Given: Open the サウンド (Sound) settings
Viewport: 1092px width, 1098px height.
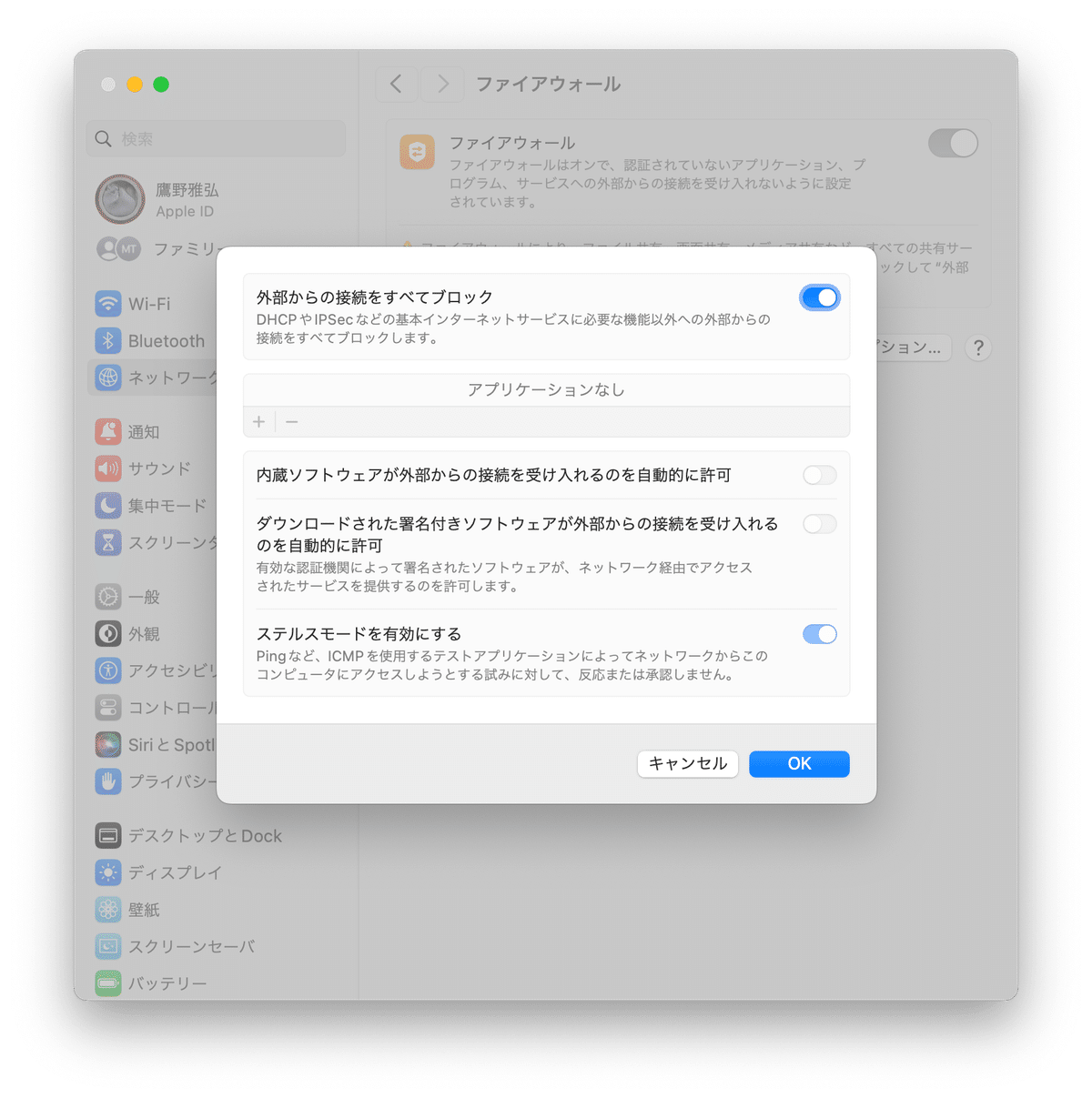Looking at the screenshot, I should [108, 468].
